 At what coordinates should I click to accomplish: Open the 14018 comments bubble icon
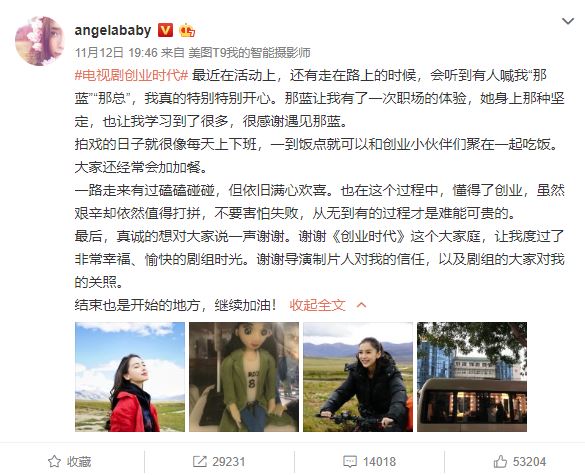coord(350,462)
